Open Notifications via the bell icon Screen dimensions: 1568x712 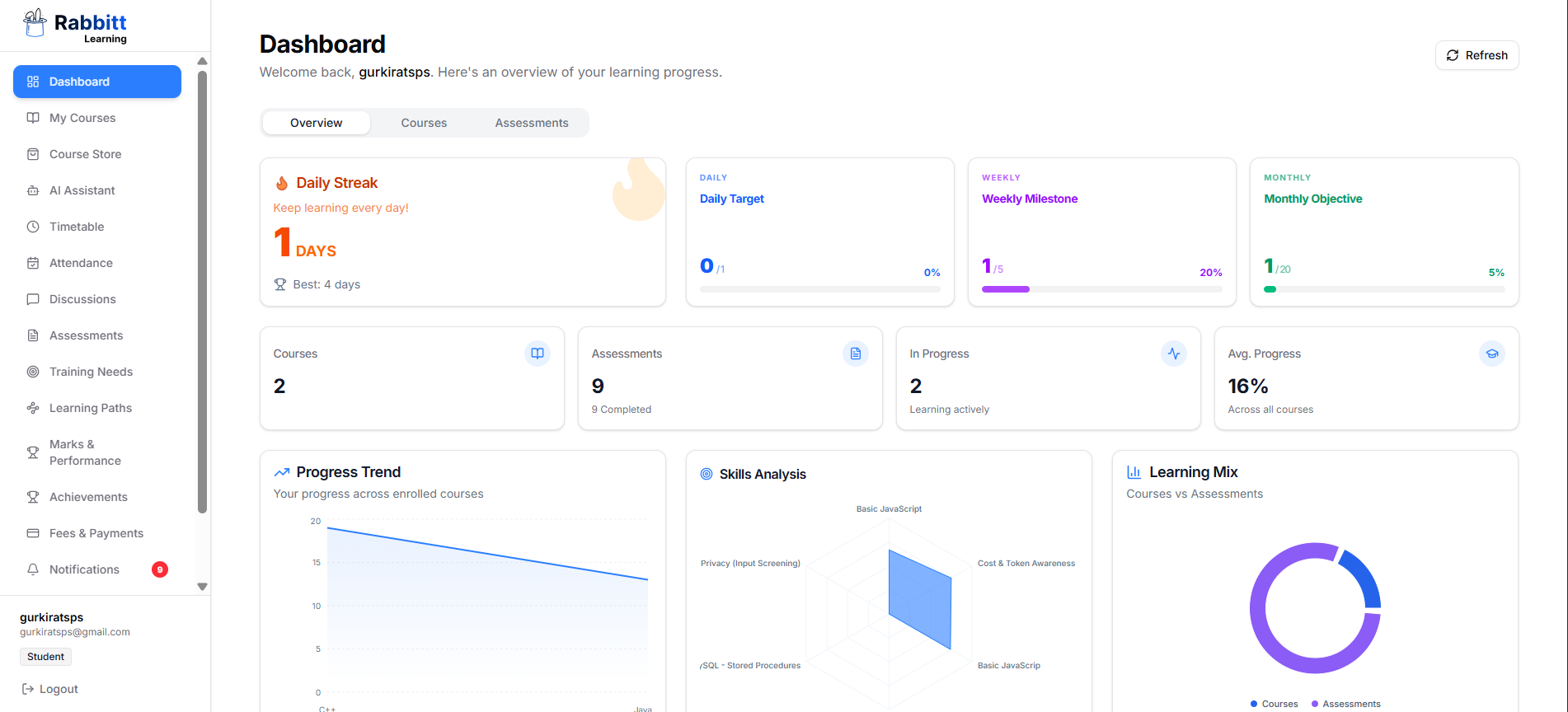pos(33,569)
